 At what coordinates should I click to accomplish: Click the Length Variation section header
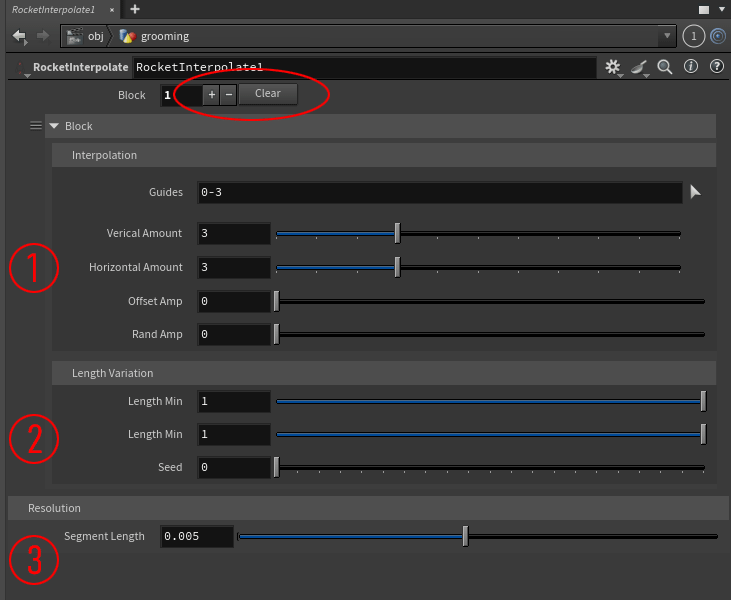tap(384, 373)
